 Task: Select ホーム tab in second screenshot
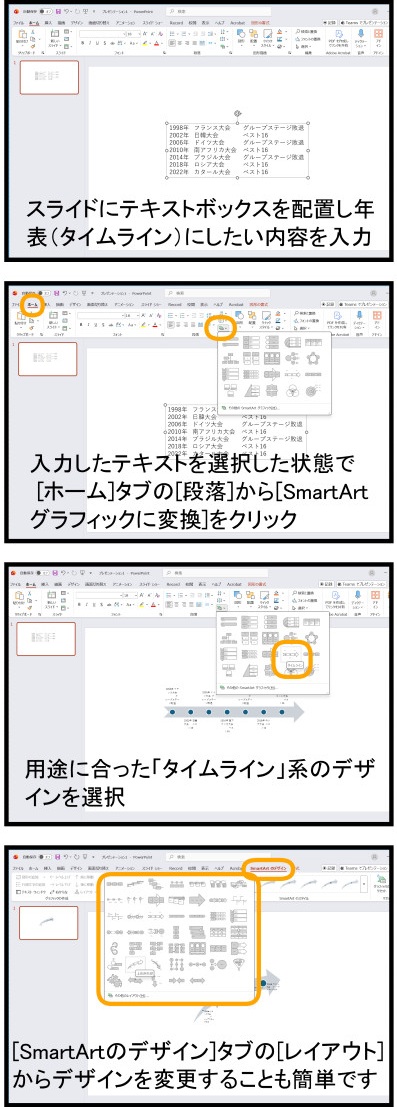tap(32, 304)
